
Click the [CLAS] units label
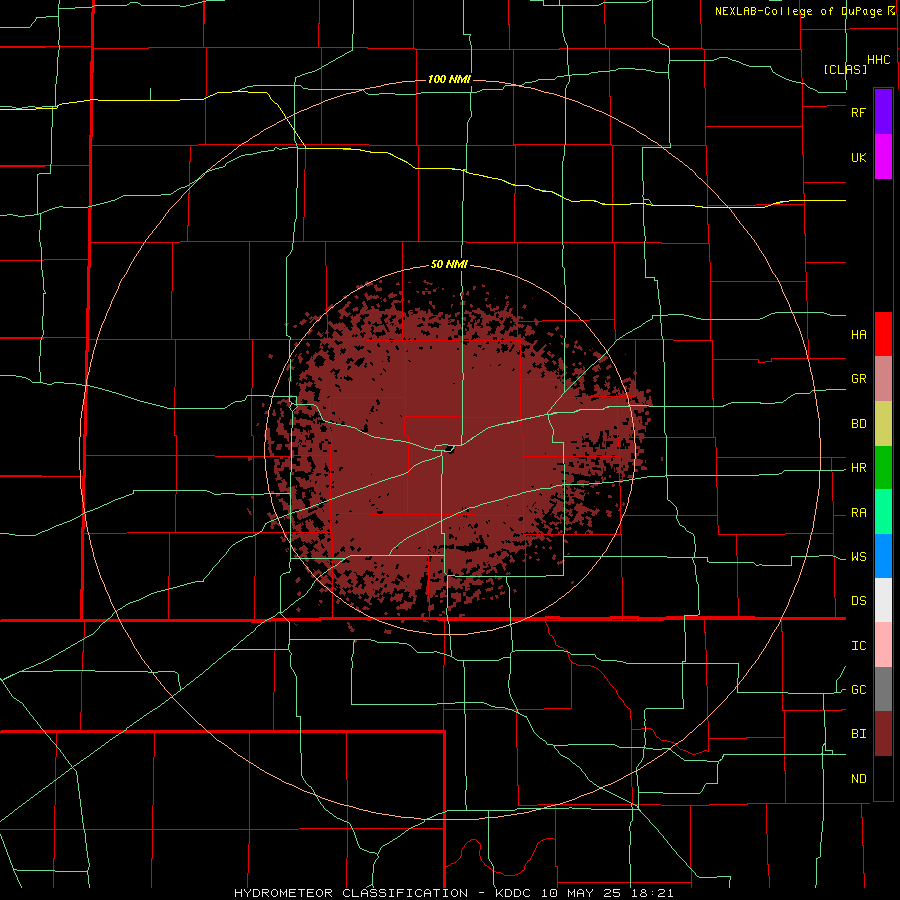tap(845, 69)
